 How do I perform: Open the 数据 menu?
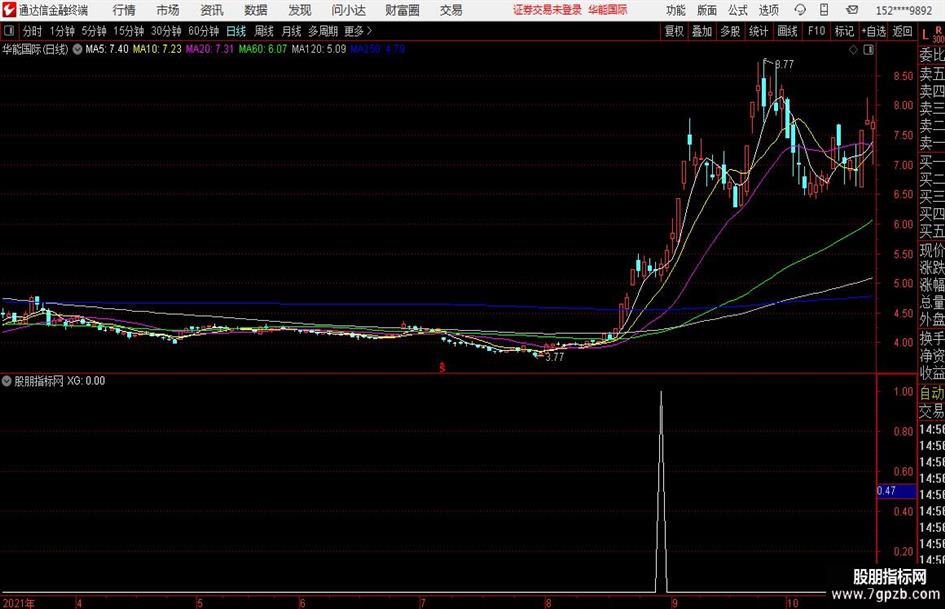pos(256,10)
